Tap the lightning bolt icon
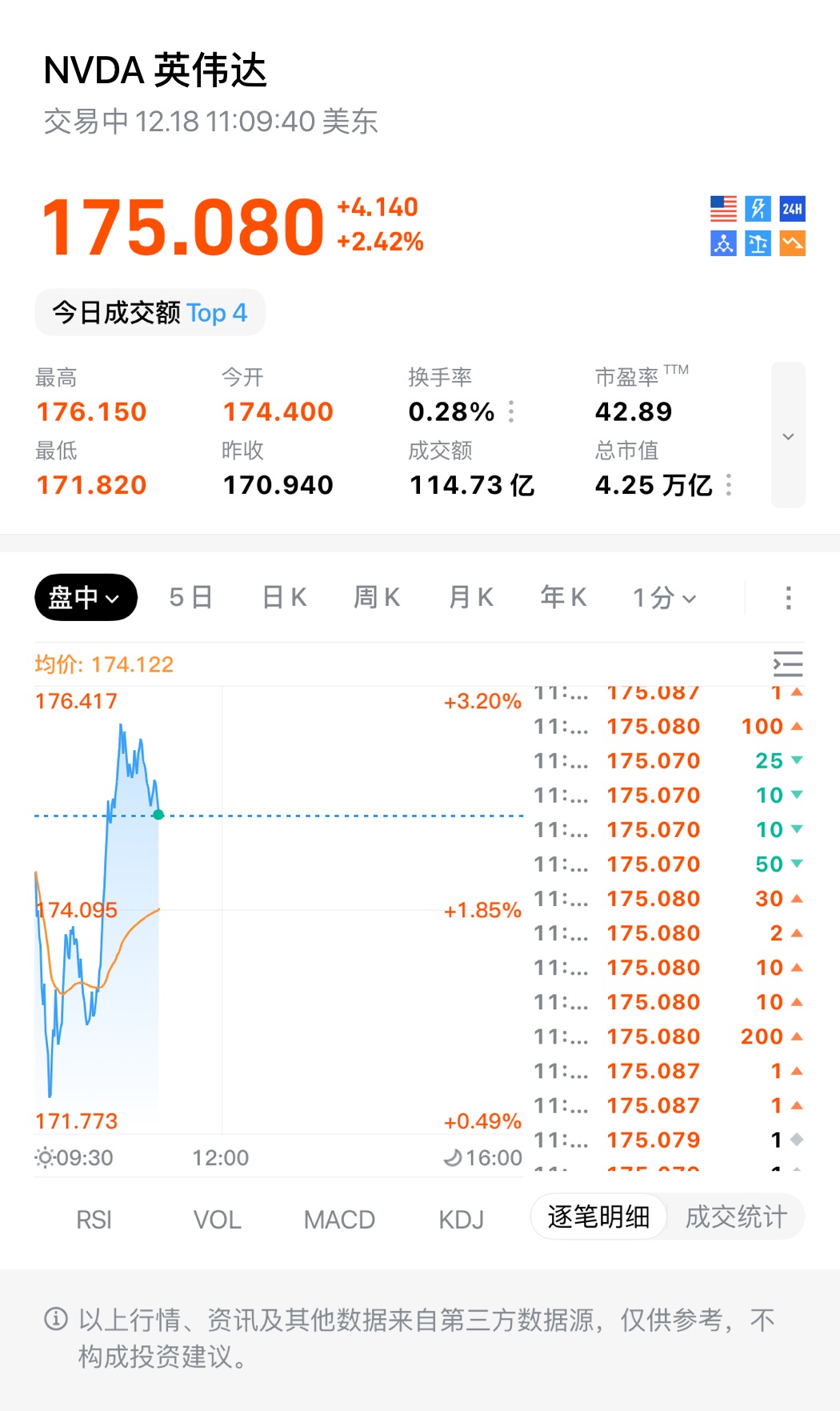The image size is (840, 1411). pyautogui.click(x=758, y=209)
